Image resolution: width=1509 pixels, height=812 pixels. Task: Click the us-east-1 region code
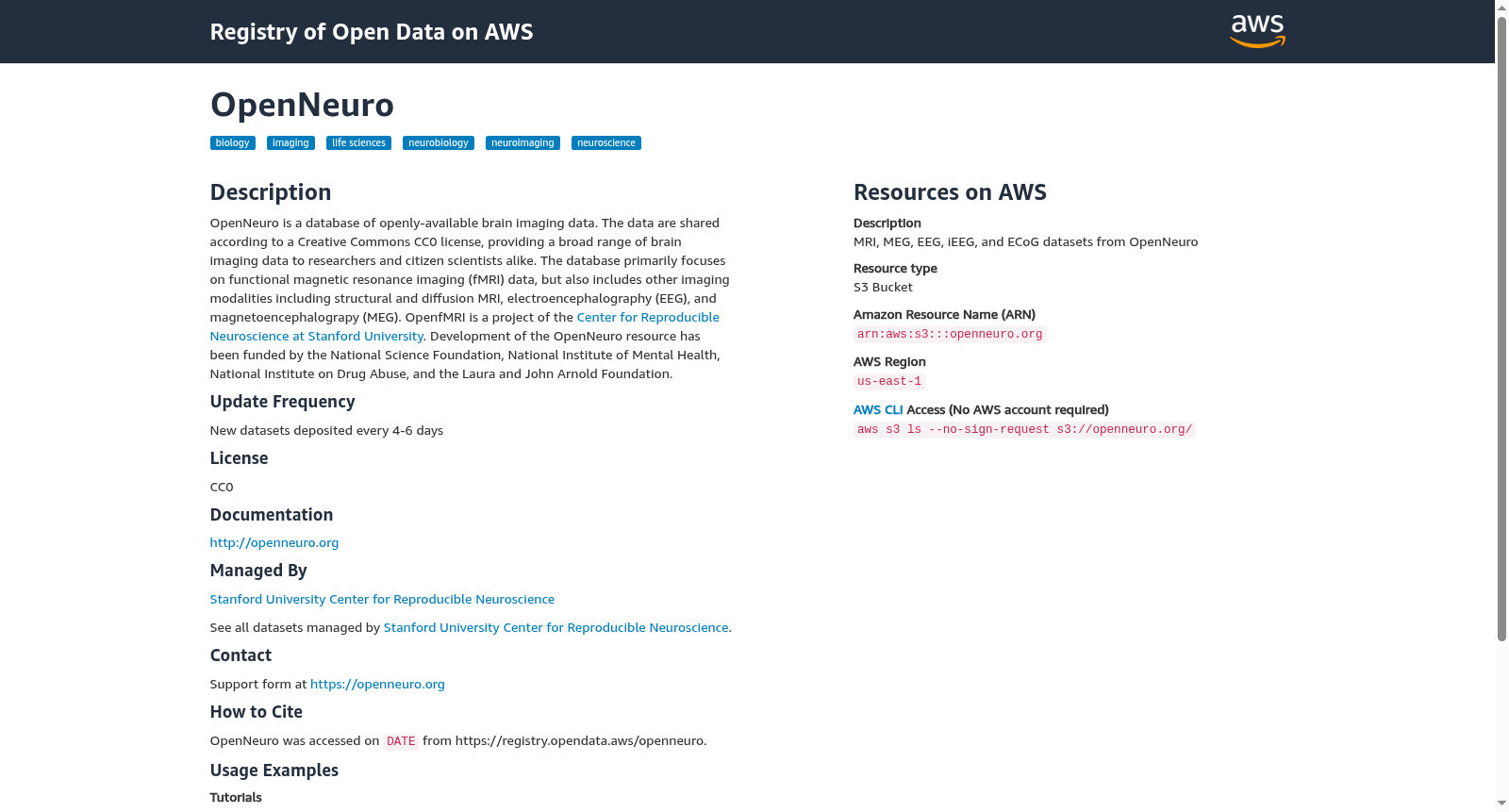[x=889, y=382]
